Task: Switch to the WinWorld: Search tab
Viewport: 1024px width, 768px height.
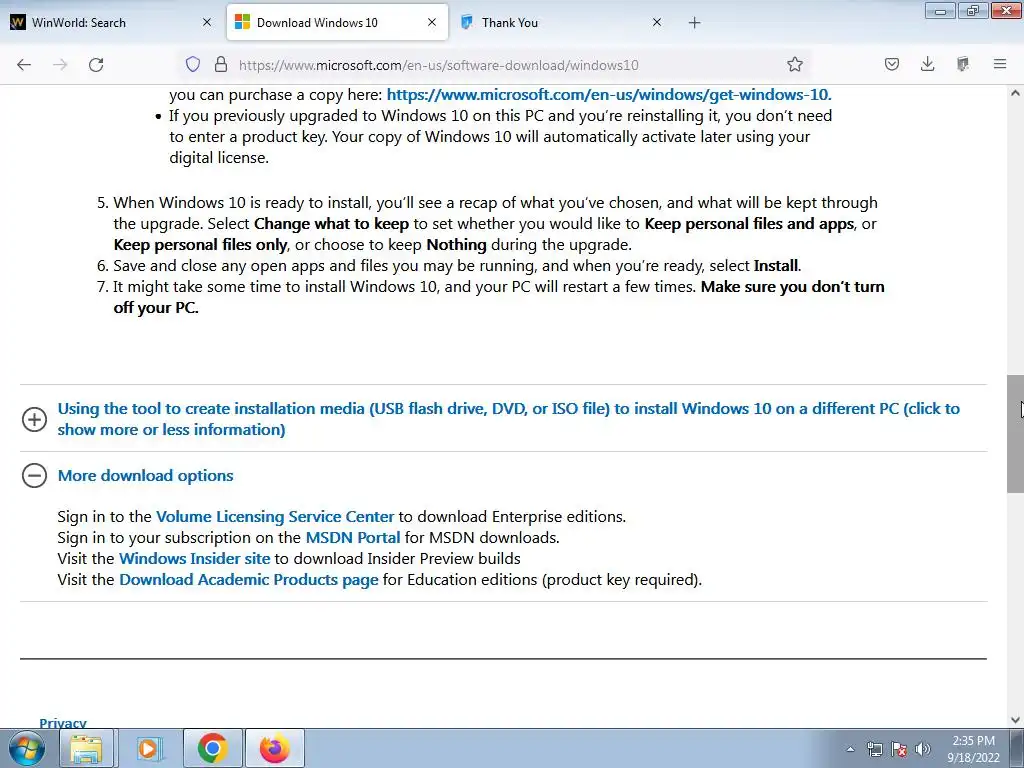Action: (x=112, y=23)
